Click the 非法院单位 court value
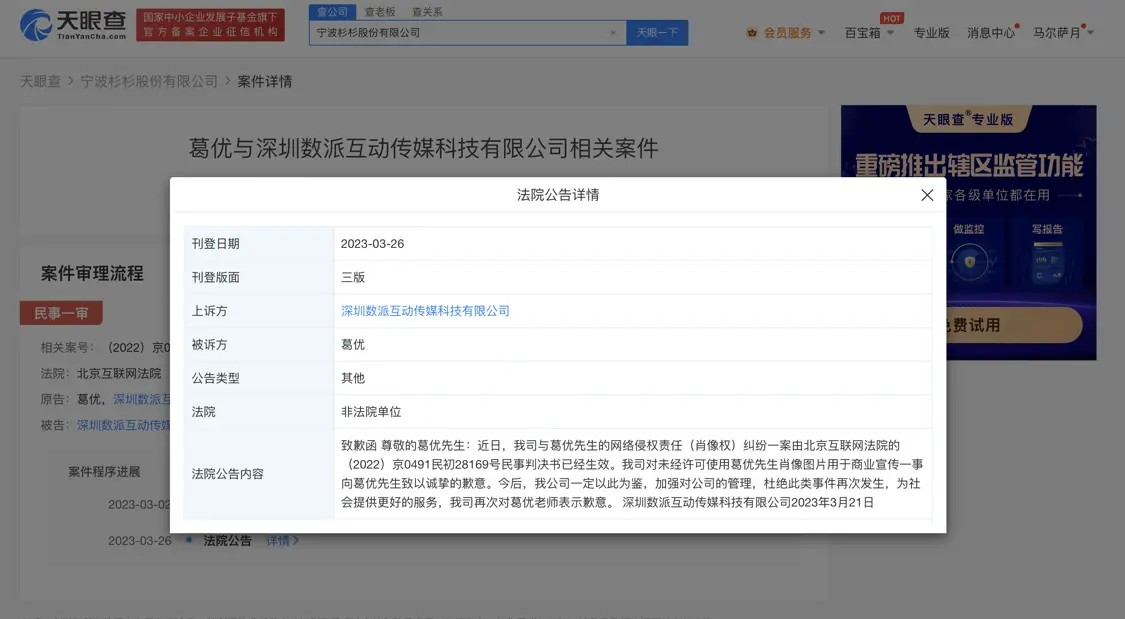This screenshot has height=619, width=1125. (x=371, y=412)
